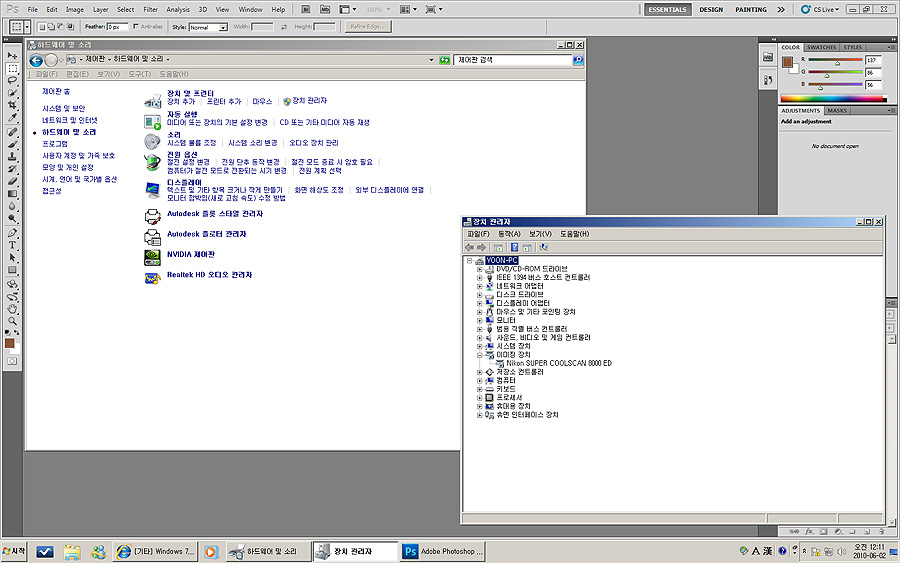
Task: Open the Filter menu
Action: coord(150,9)
